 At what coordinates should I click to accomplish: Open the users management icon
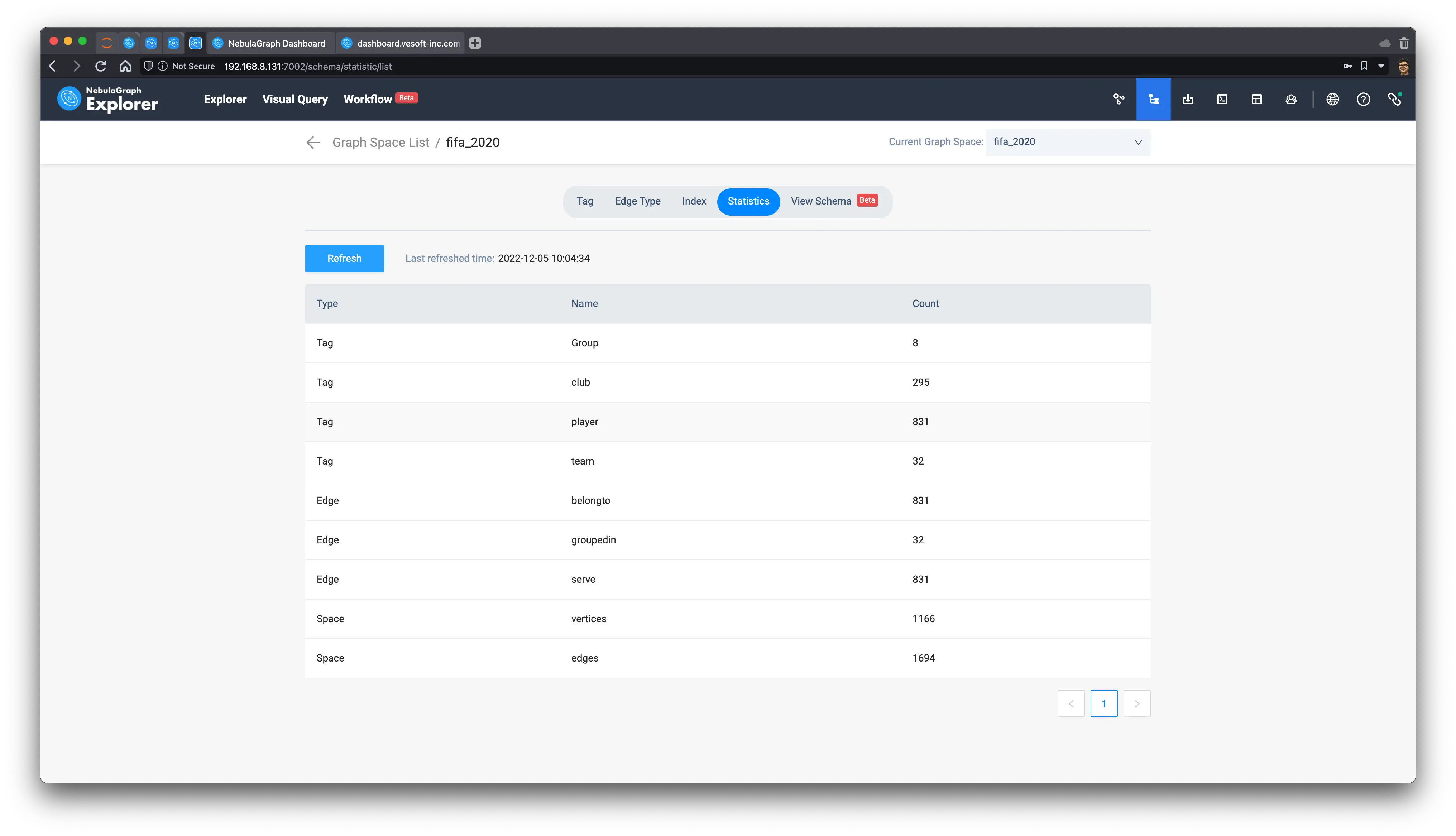(x=1290, y=99)
